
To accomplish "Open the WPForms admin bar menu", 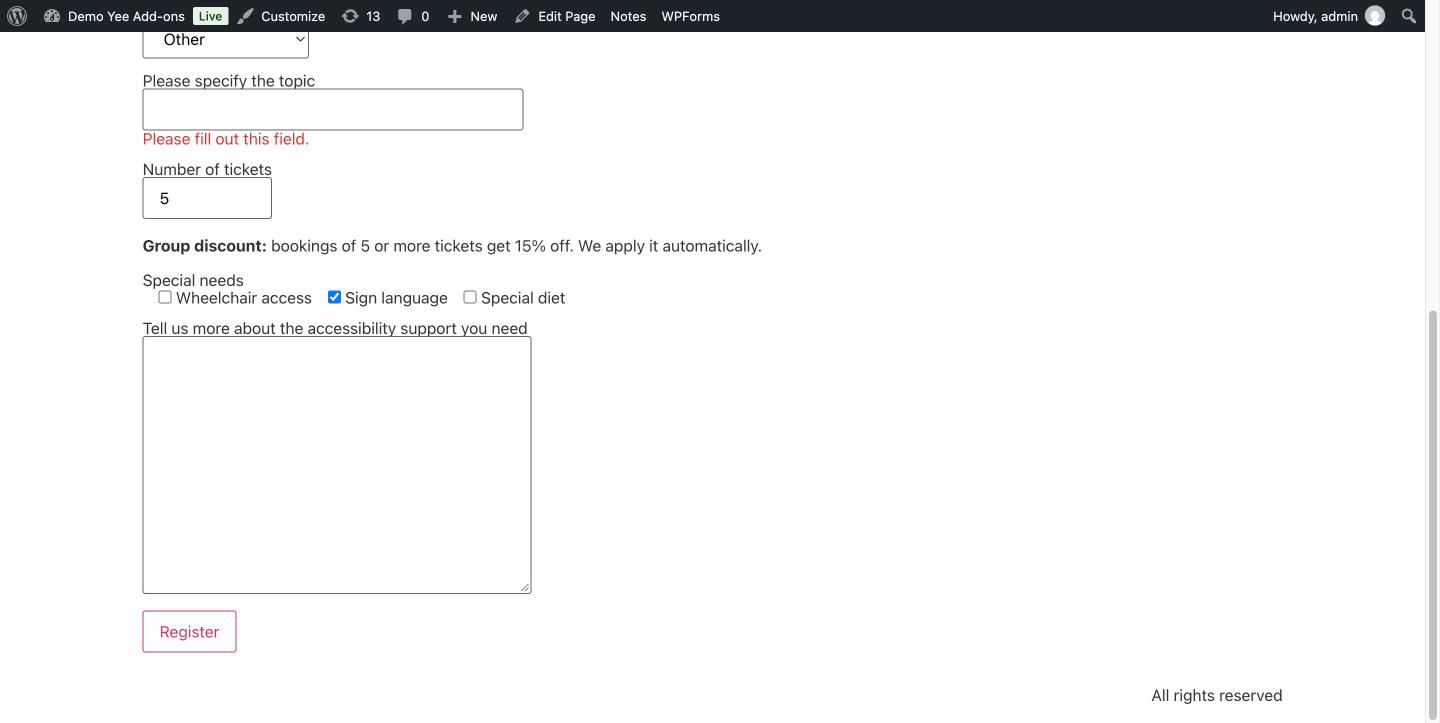I will (x=690, y=16).
